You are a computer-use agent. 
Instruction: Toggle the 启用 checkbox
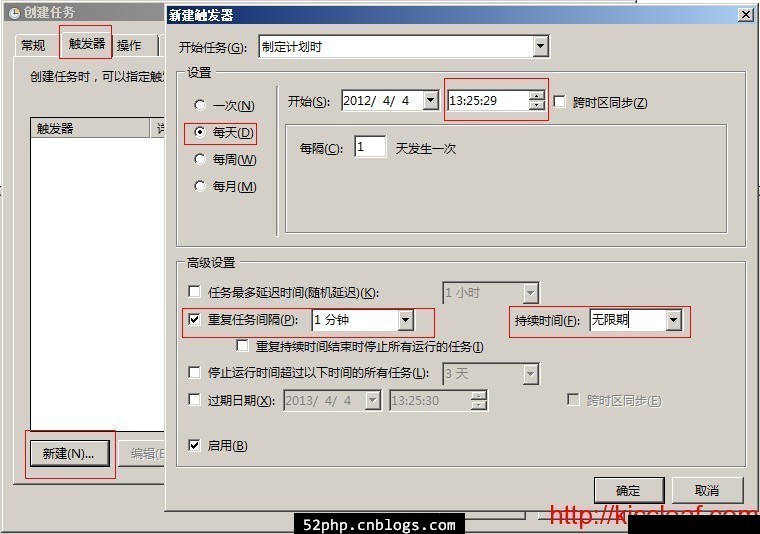(x=195, y=445)
